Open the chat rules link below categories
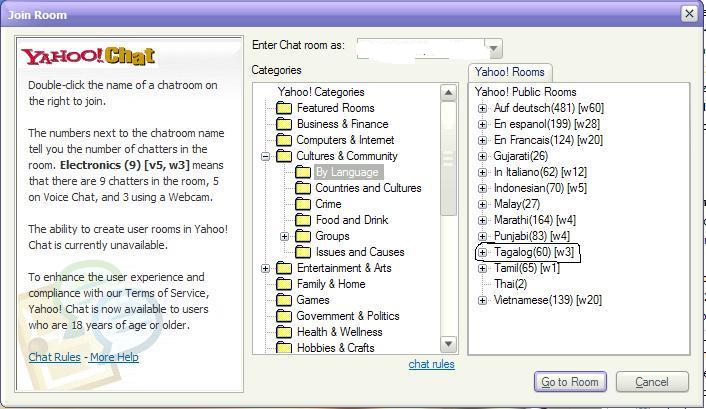 pyautogui.click(x=431, y=364)
